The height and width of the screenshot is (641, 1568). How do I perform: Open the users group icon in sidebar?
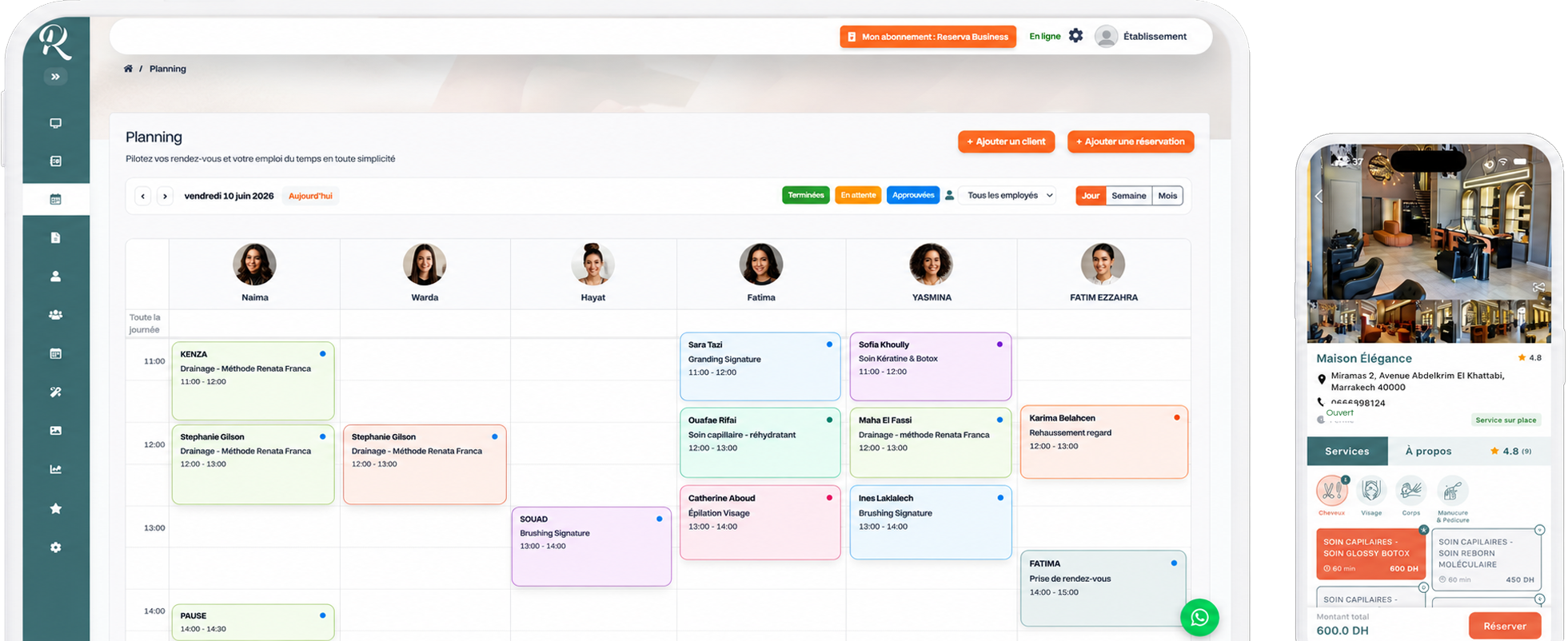click(55, 315)
